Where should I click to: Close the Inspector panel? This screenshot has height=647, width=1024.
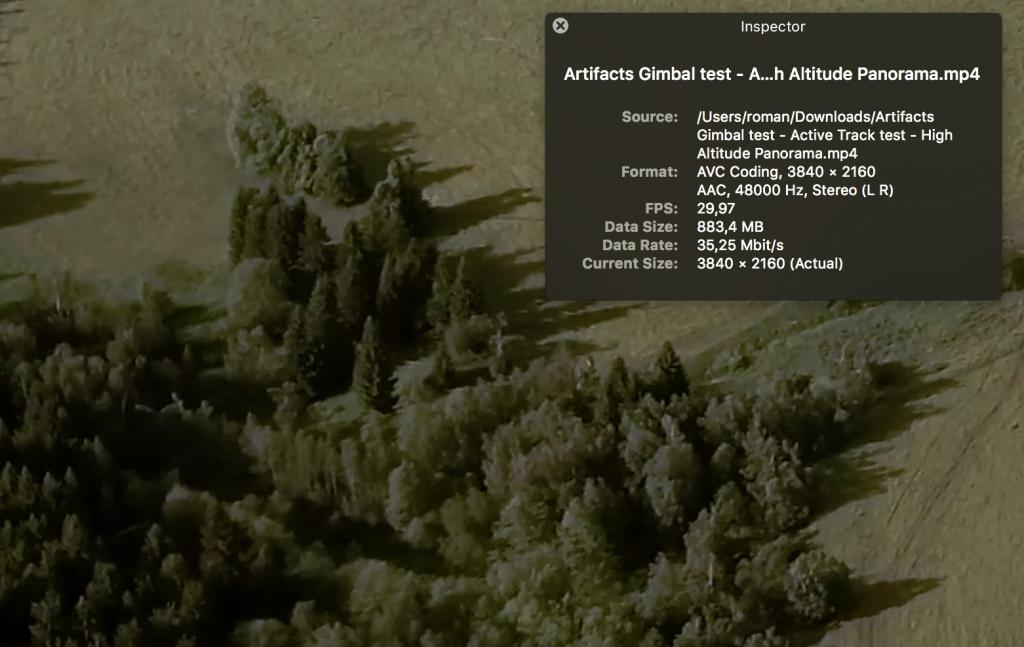560,26
